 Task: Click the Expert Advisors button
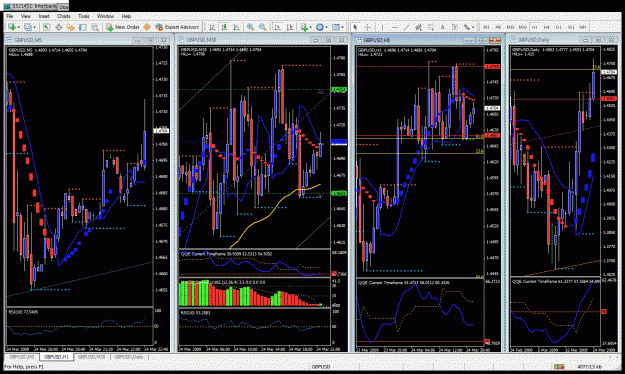click(177, 27)
